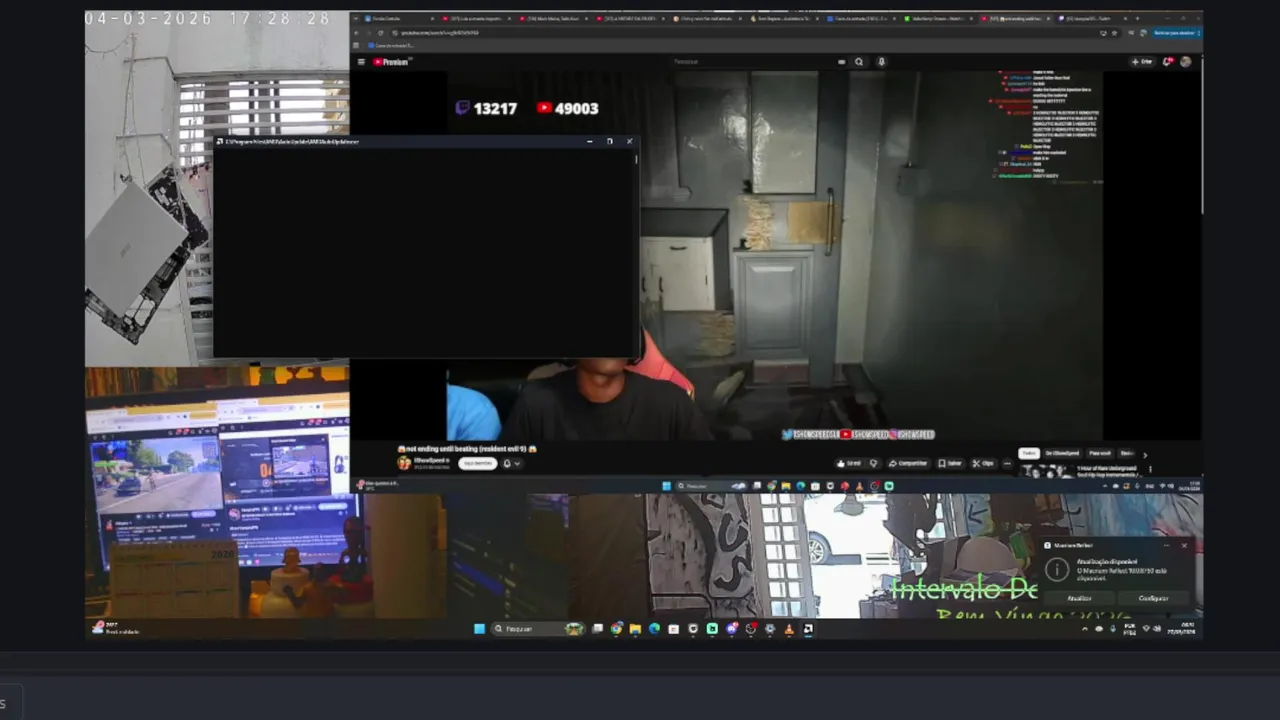
Task: Open the Start menu on bottom taskbar
Action: [479, 628]
